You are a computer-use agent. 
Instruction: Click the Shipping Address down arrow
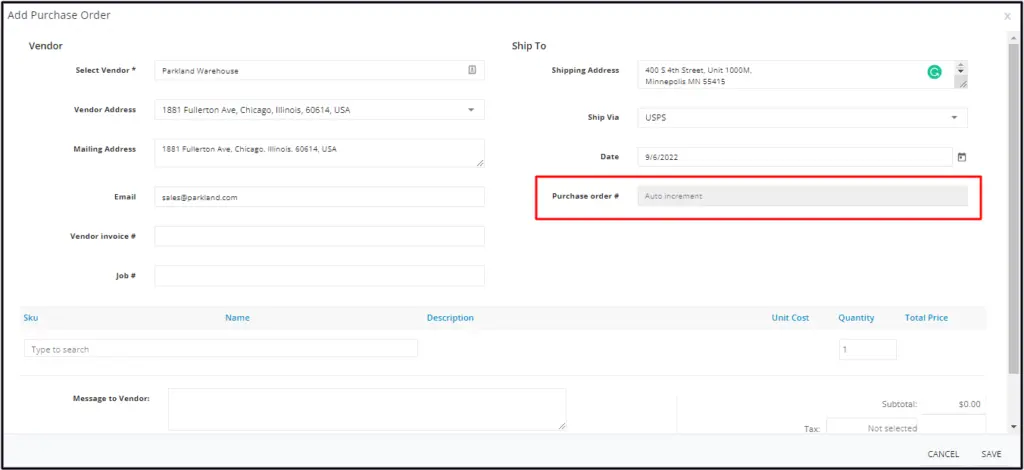[961, 72]
